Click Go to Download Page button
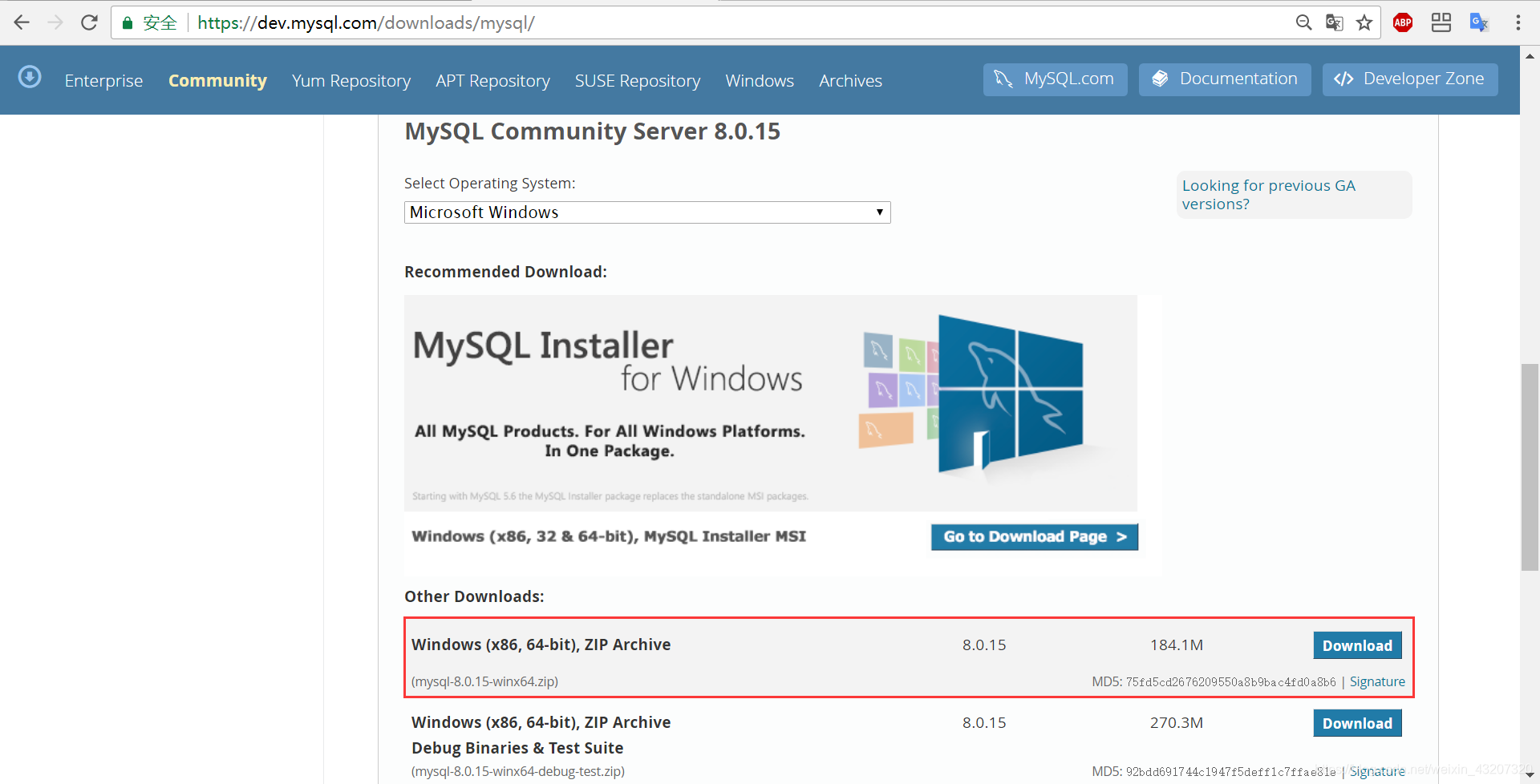This screenshot has height=784, width=1540. point(1035,537)
